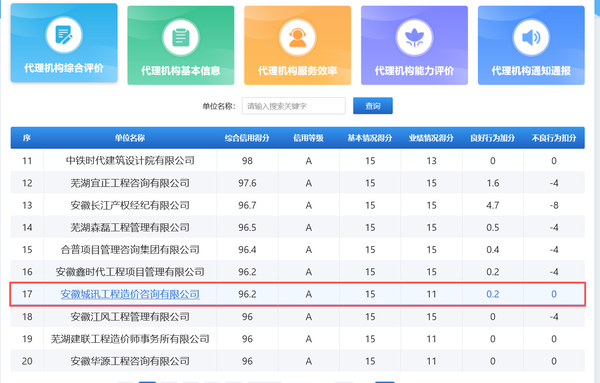Select 安徽鑫时代工程项目管理有限公司 row name
The width and height of the screenshot is (600, 383).
coord(130,272)
